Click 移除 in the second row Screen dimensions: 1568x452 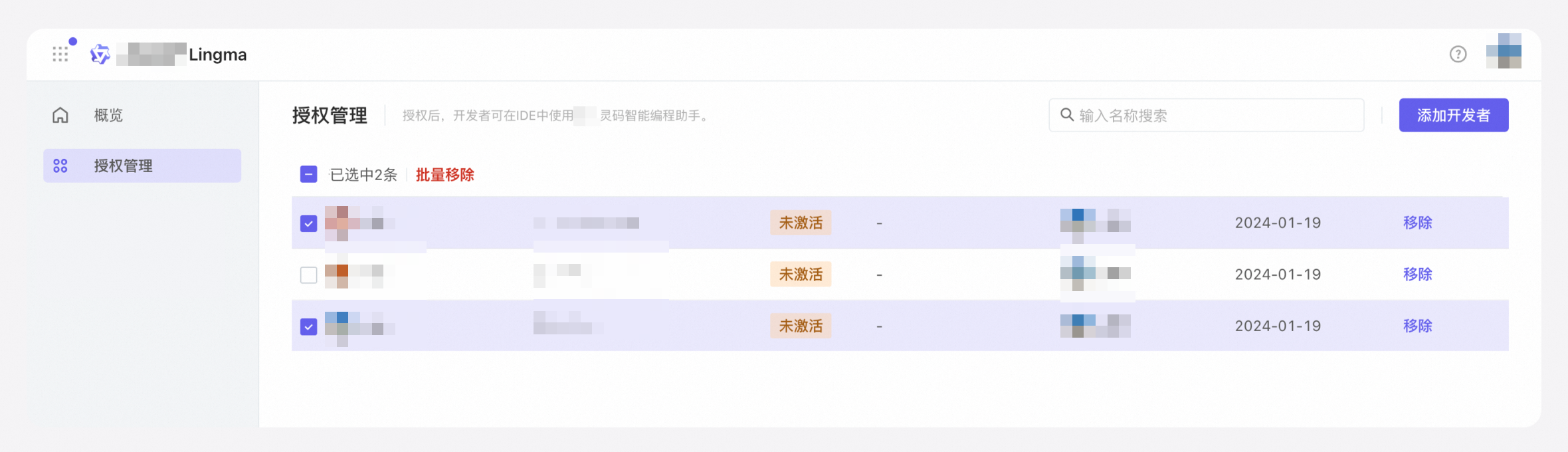pos(1417,274)
